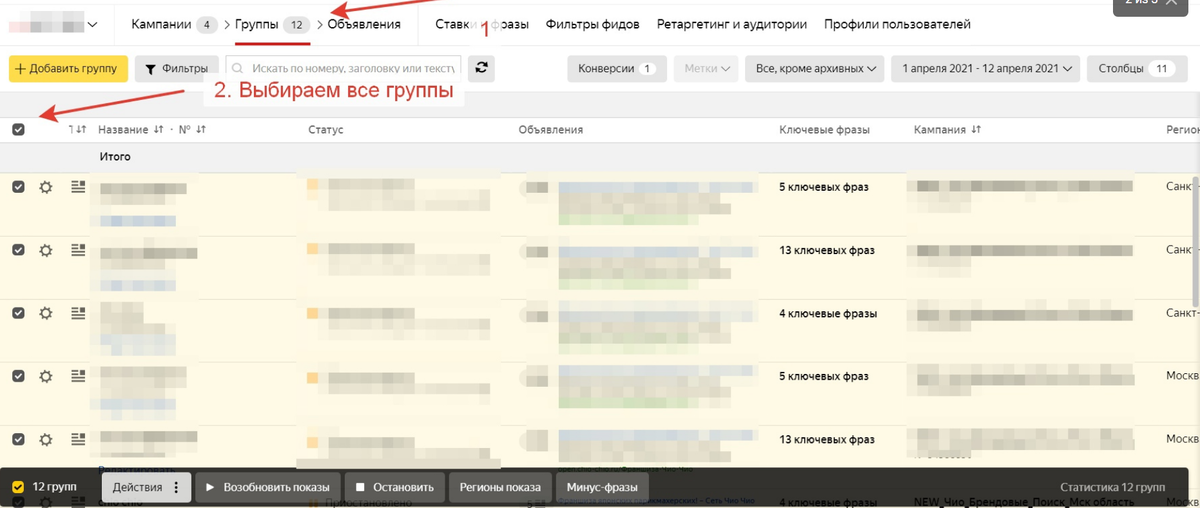Click the Регионы показа button

click(499, 487)
